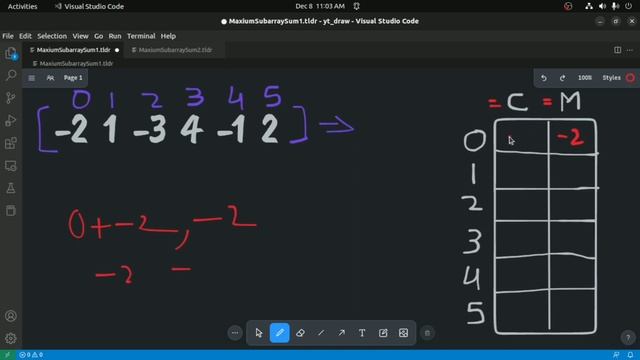This screenshot has height=360, width=640.
Task: Open the Page 1 page menu
Action: click(x=73, y=78)
